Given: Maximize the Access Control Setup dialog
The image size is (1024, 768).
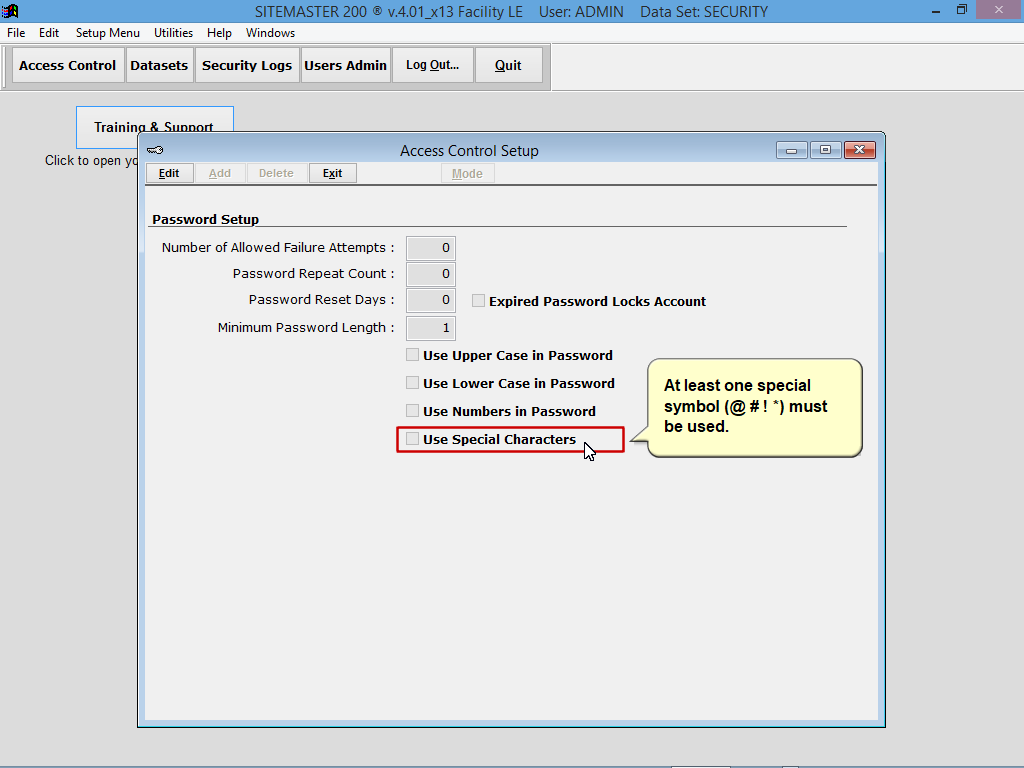Looking at the screenshot, I should click(825, 150).
